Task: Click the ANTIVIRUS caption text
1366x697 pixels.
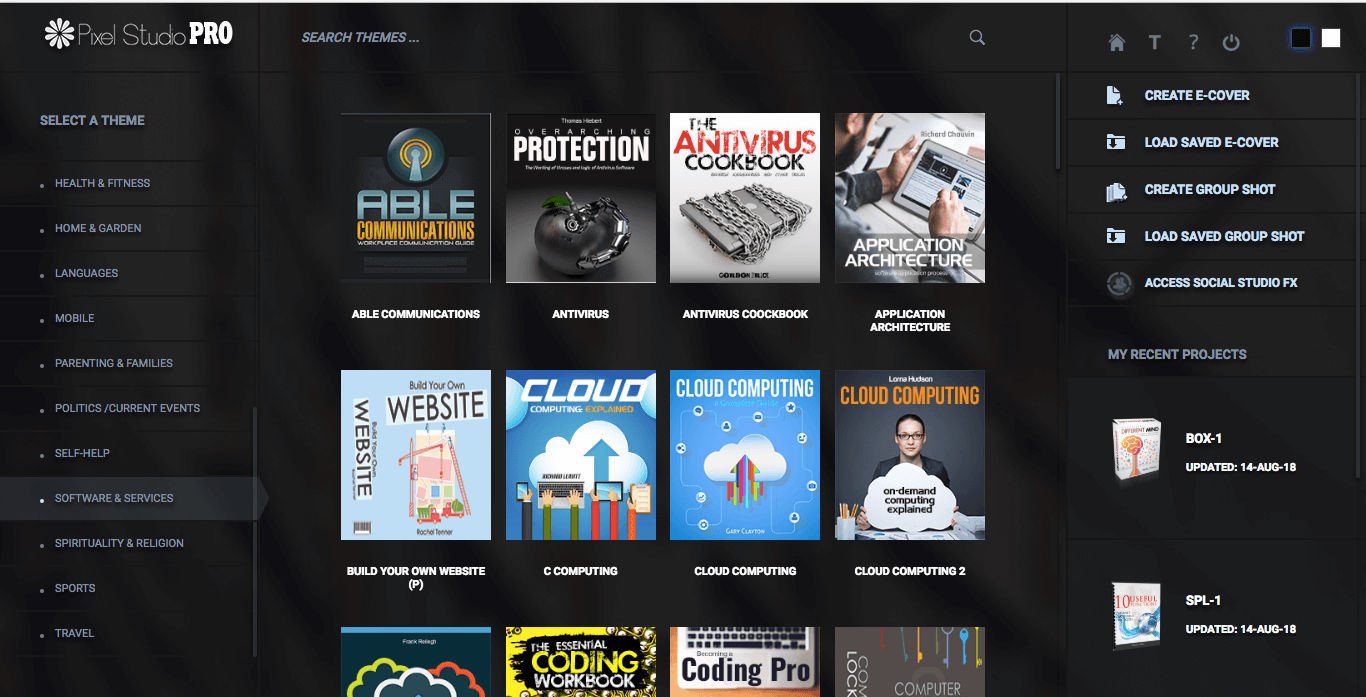Action: coord(581,314)
